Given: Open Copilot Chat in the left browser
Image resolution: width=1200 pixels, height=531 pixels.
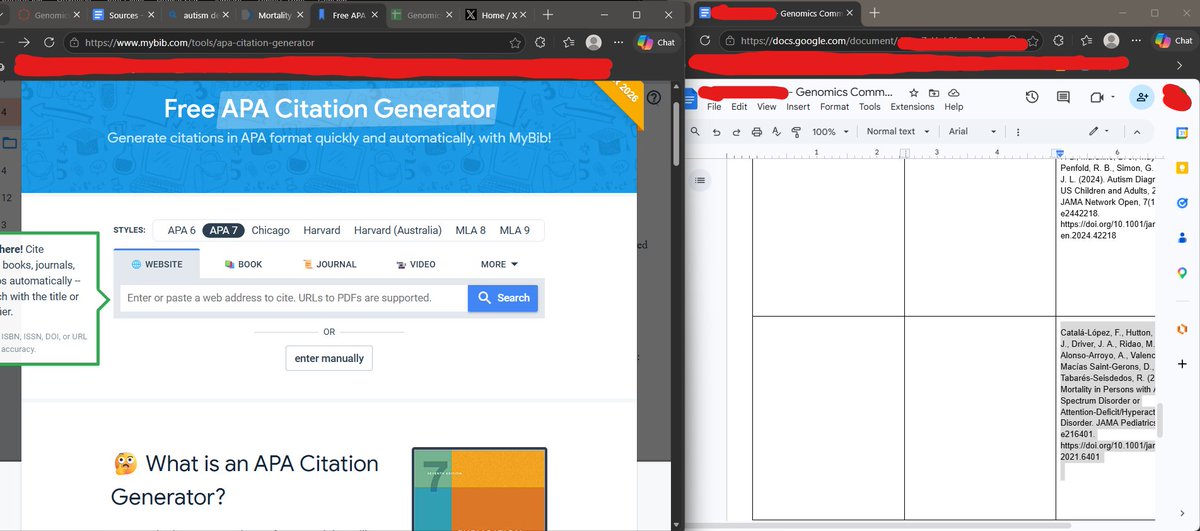Looking at the screenshot, I should [656, 43].
